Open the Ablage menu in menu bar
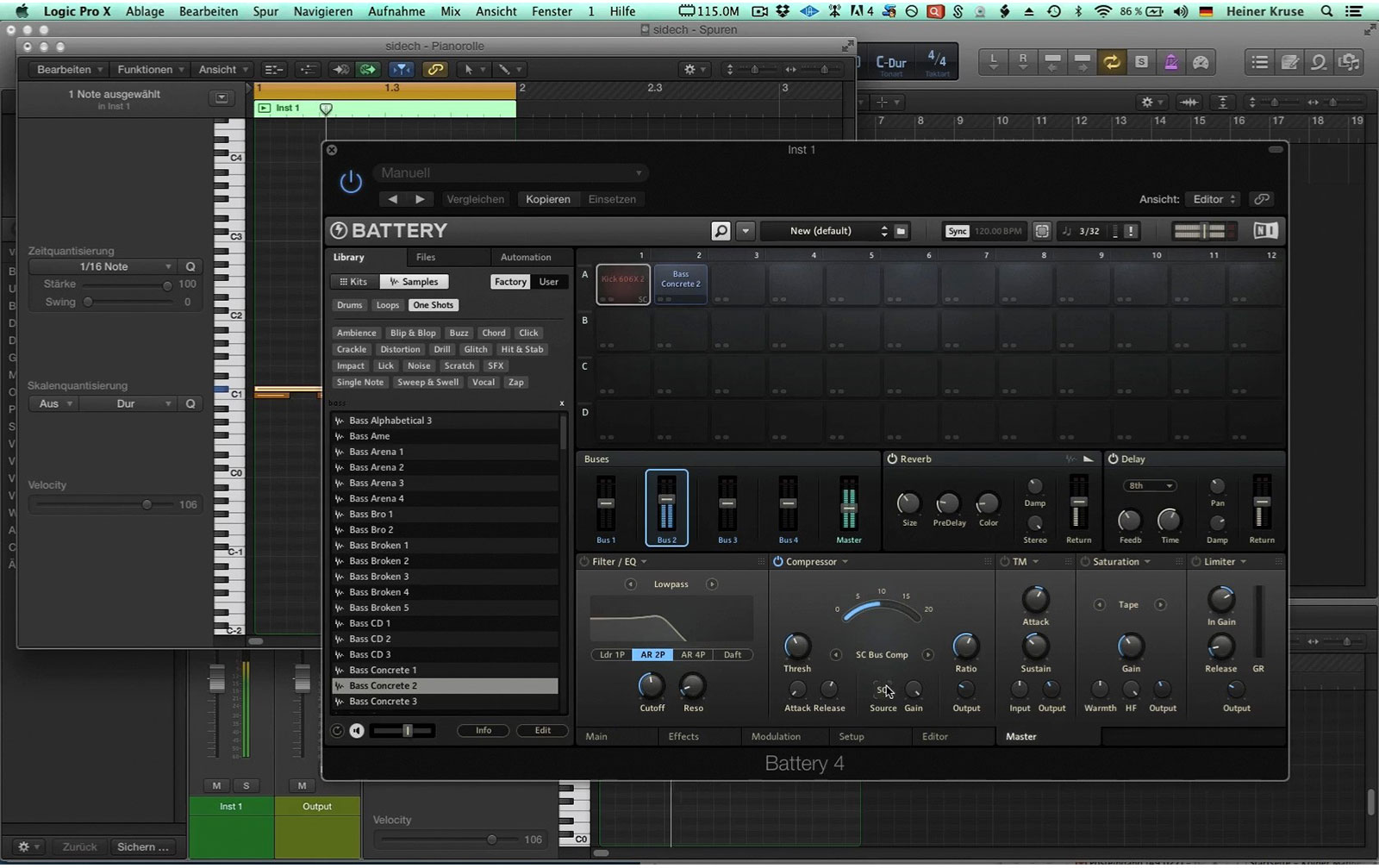1379x868 pixels. 145,11
